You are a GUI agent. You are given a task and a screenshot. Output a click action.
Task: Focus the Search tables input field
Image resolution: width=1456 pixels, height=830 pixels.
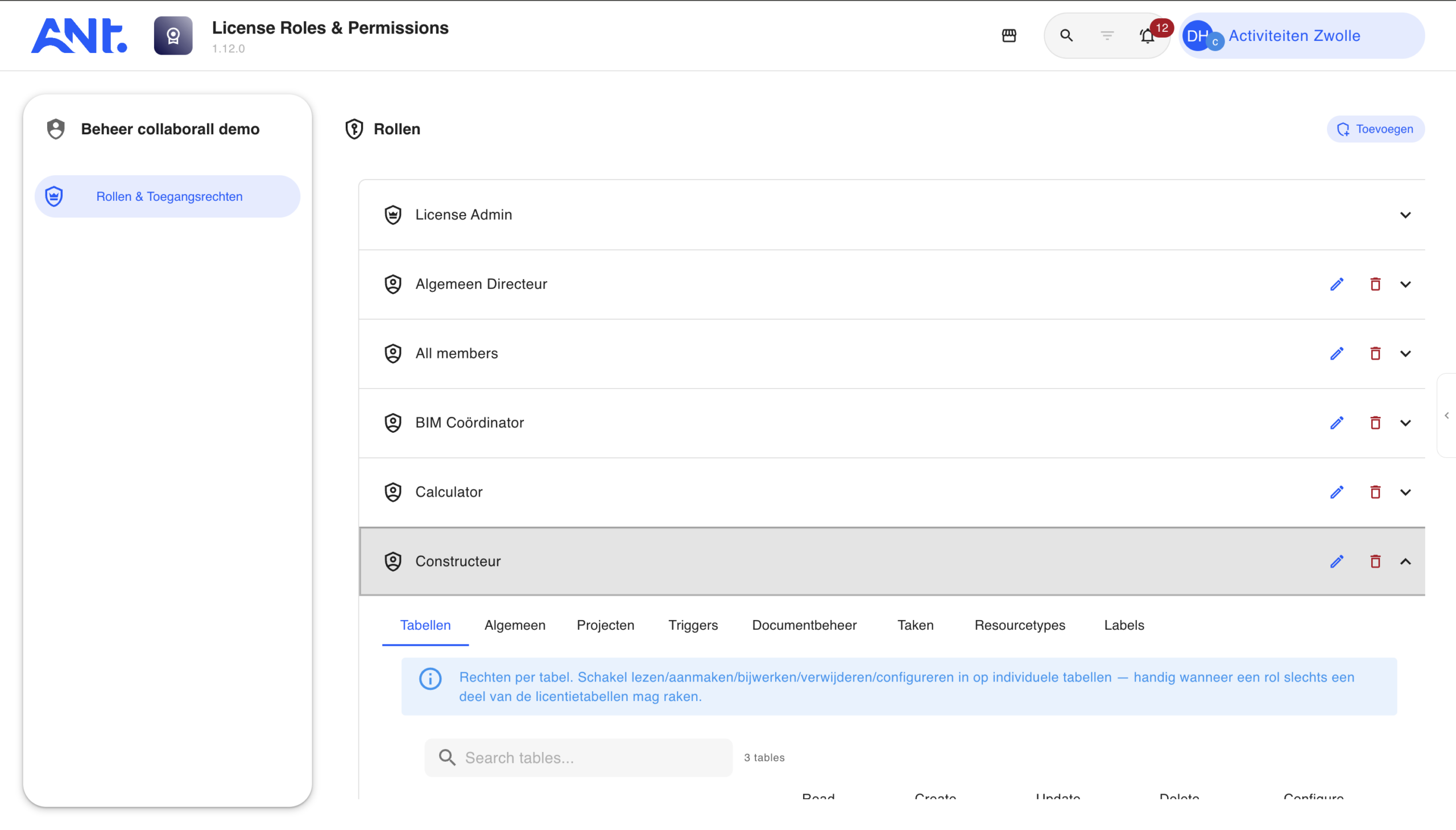tap(578, 758)
